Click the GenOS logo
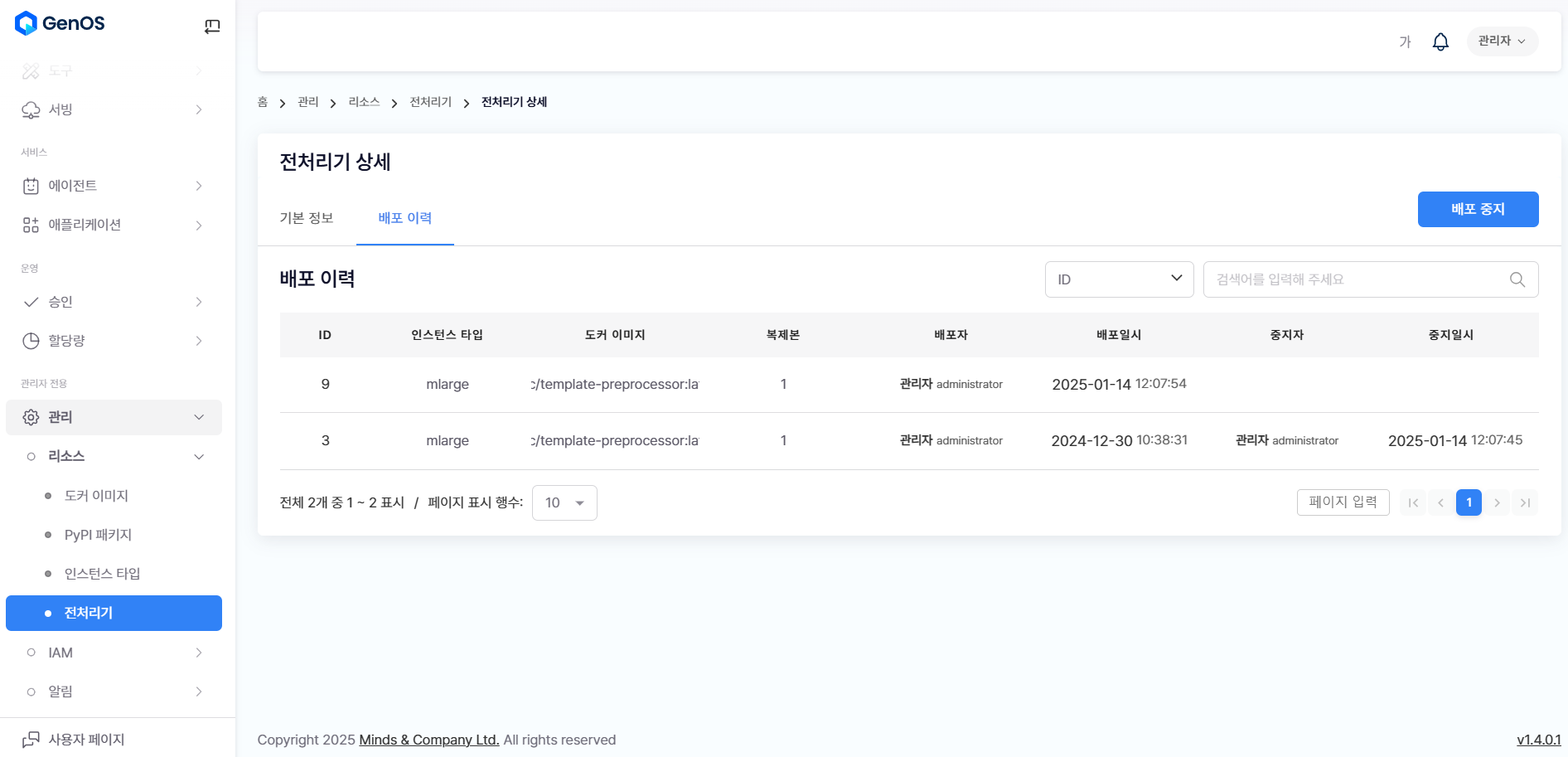The height and width of the screenshot is (757, 1568). click(60, 23)
